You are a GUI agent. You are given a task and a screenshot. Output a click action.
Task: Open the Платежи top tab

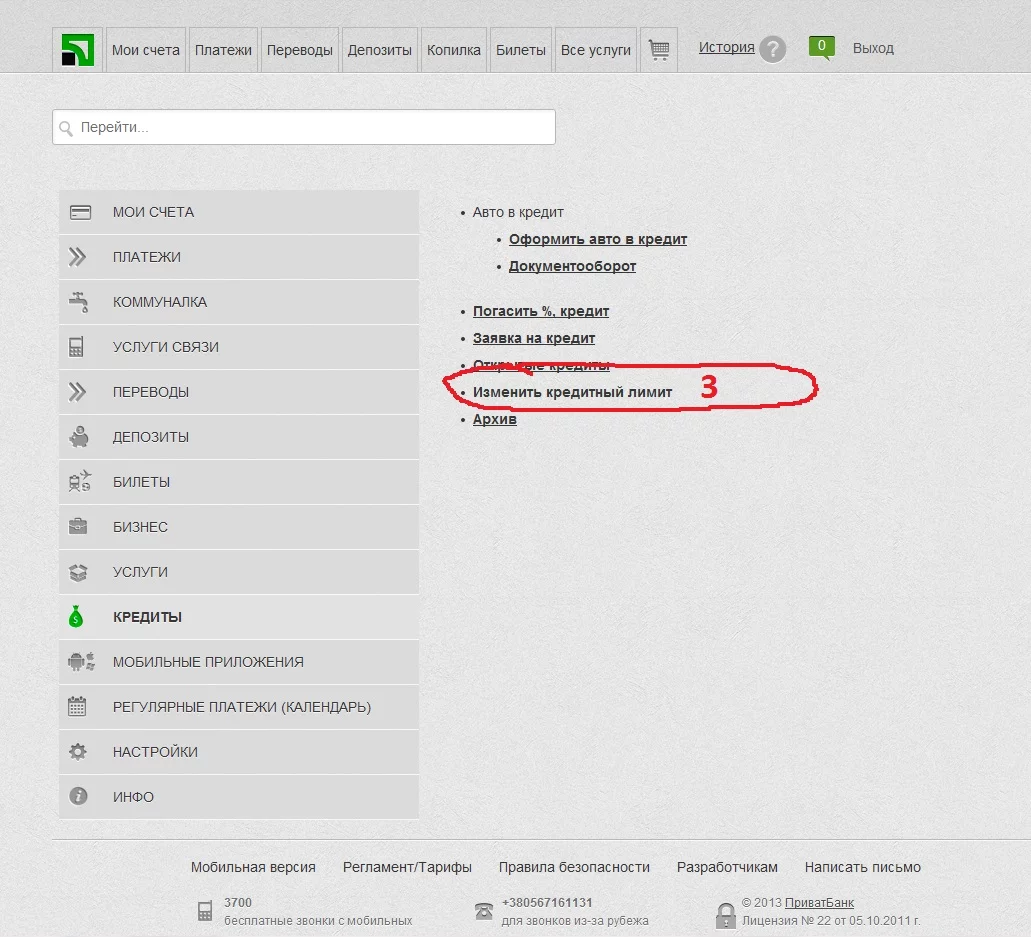tap(223, 50)
